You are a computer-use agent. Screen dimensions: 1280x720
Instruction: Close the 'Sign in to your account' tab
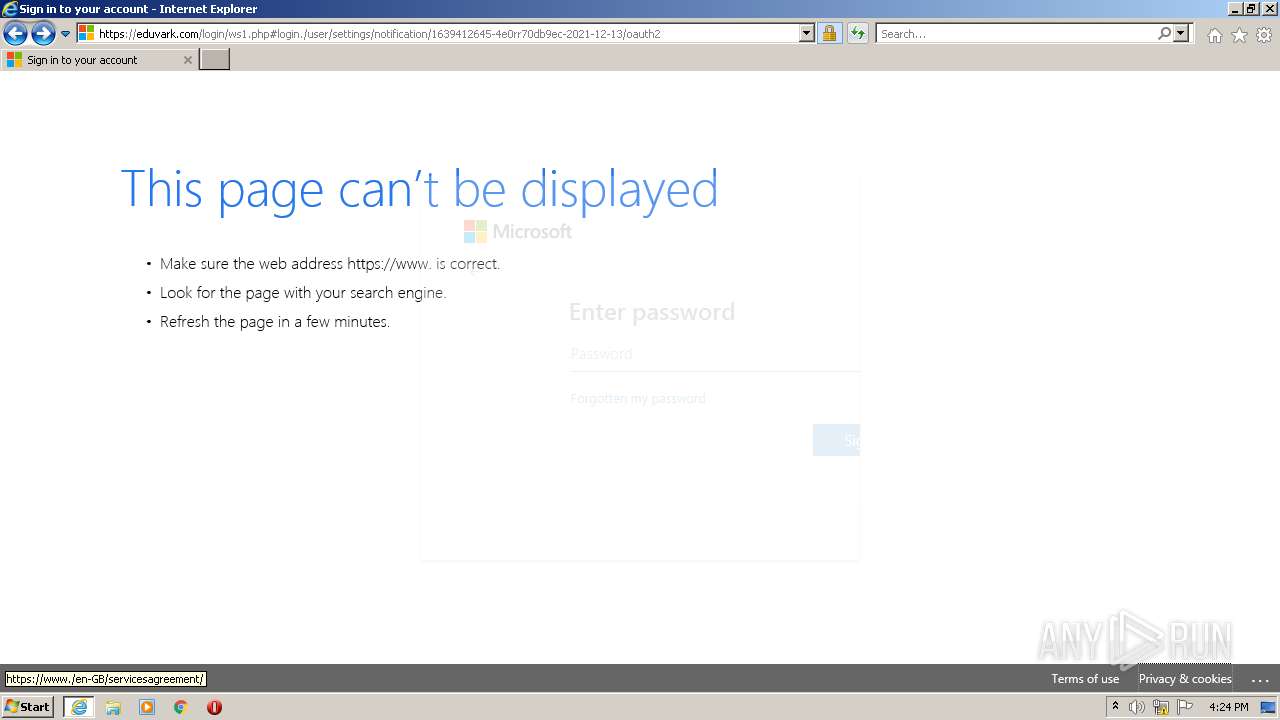pyautogui.click(x=187, y=60)
